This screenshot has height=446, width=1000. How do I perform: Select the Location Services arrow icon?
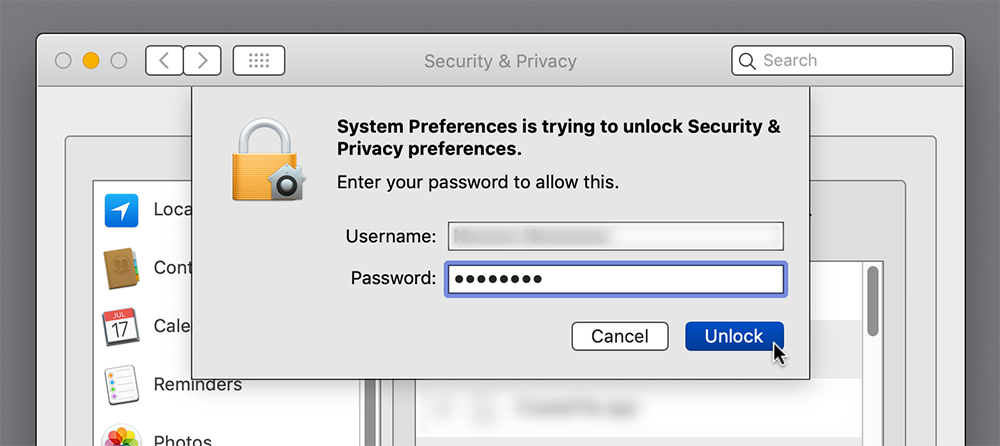(x=121, y=210)
